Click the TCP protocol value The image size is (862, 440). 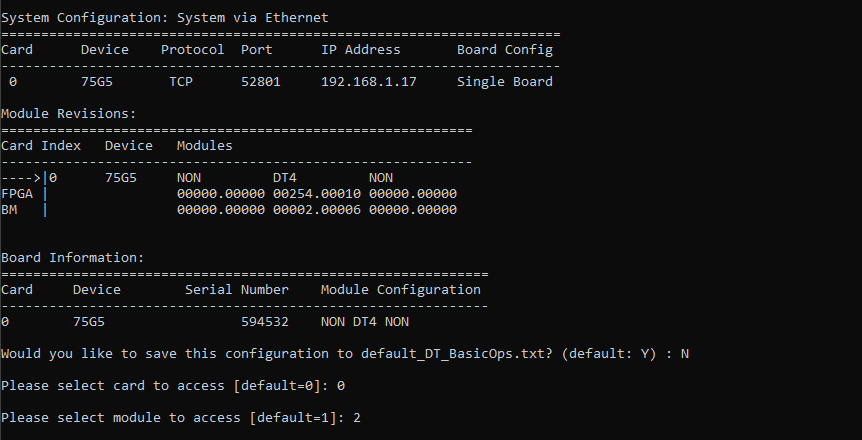pyautogui.click(x=181, y=82)
